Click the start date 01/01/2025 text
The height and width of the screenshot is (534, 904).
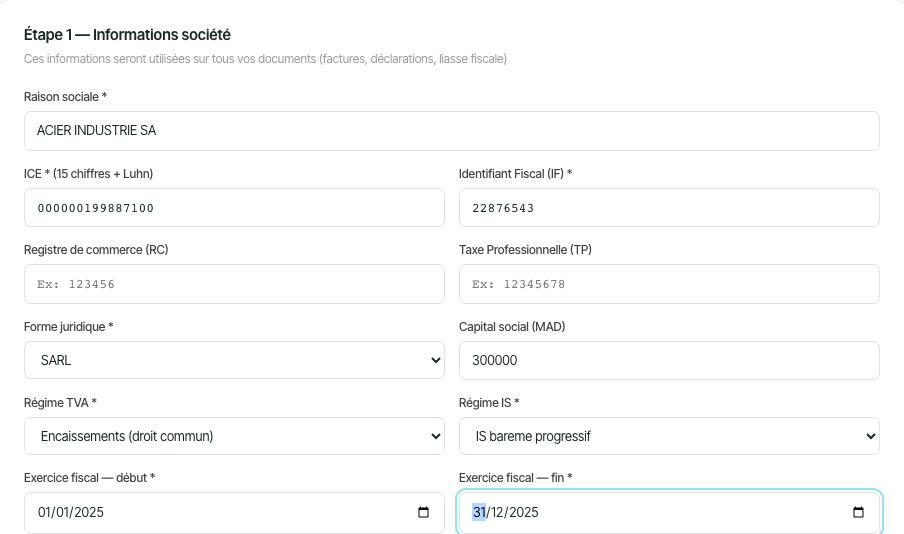(70, 512)
